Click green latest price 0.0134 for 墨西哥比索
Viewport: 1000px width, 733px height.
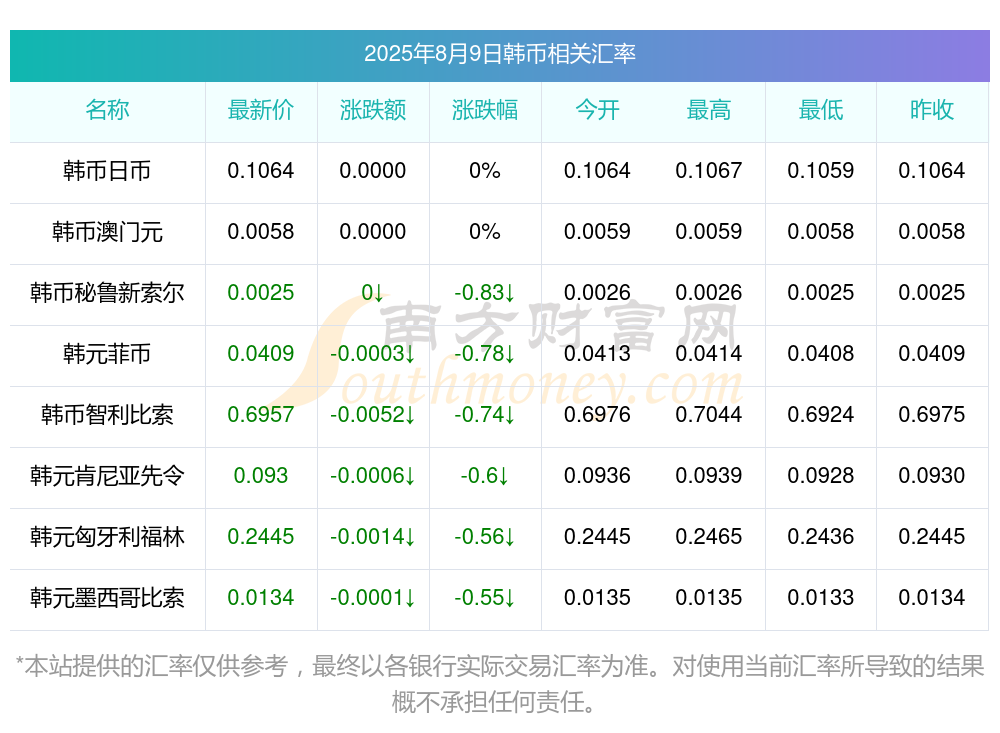pos(261,598)
